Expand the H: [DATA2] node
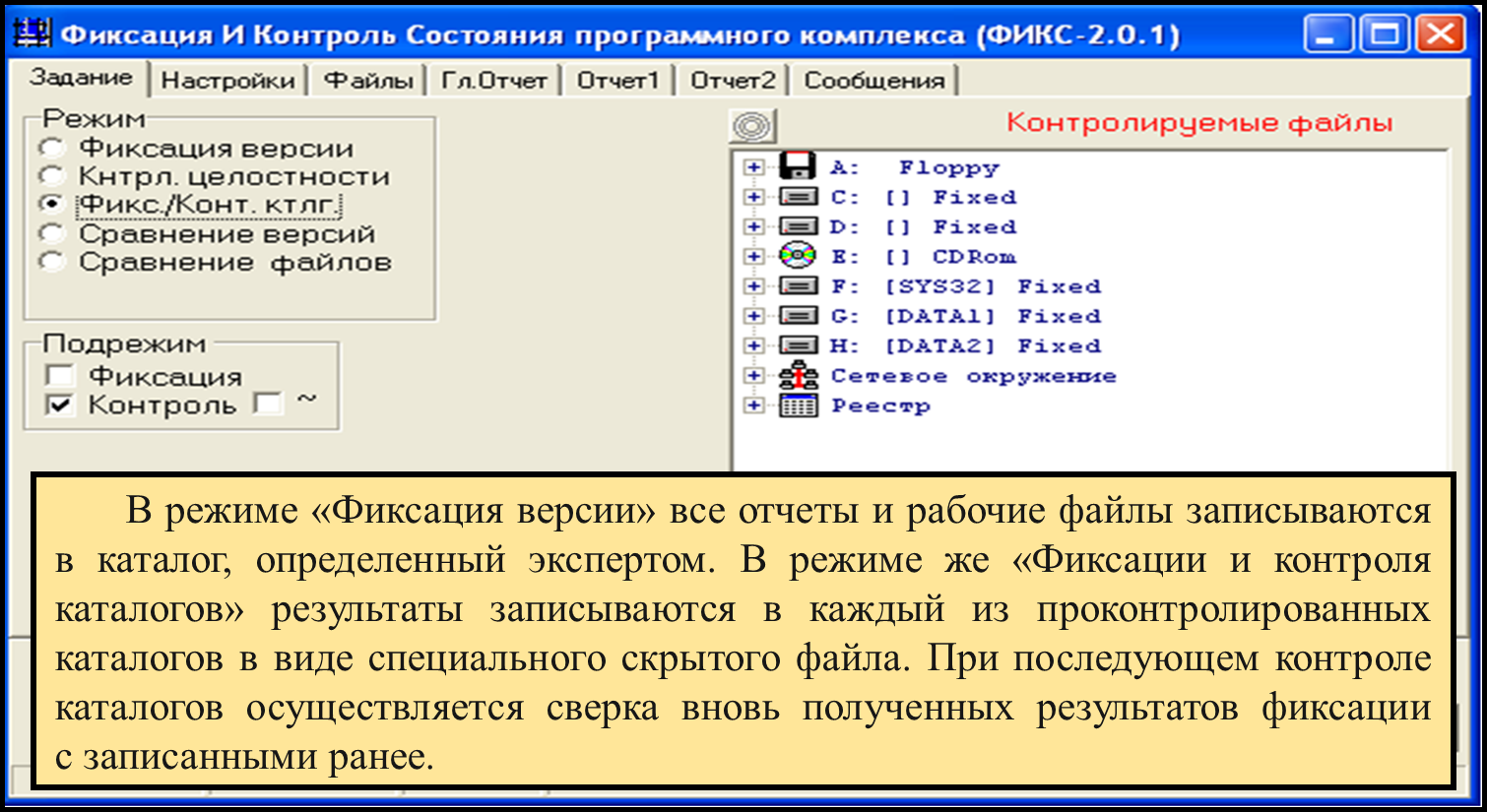Screen dimensions: 1487x812 [x=753, y=345]
